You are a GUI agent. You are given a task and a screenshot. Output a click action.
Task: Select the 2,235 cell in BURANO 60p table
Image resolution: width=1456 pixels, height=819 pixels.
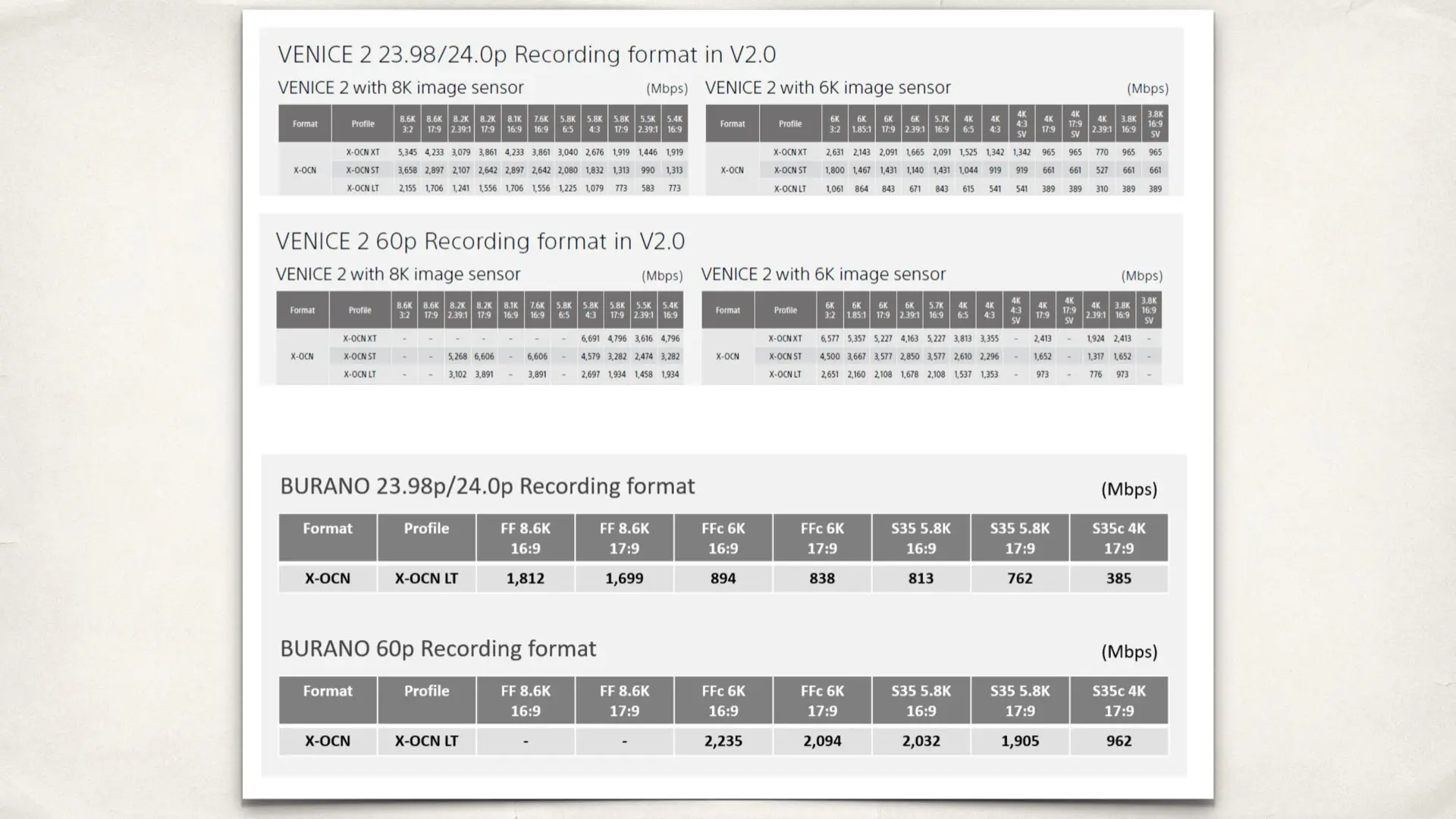[723, 741]
